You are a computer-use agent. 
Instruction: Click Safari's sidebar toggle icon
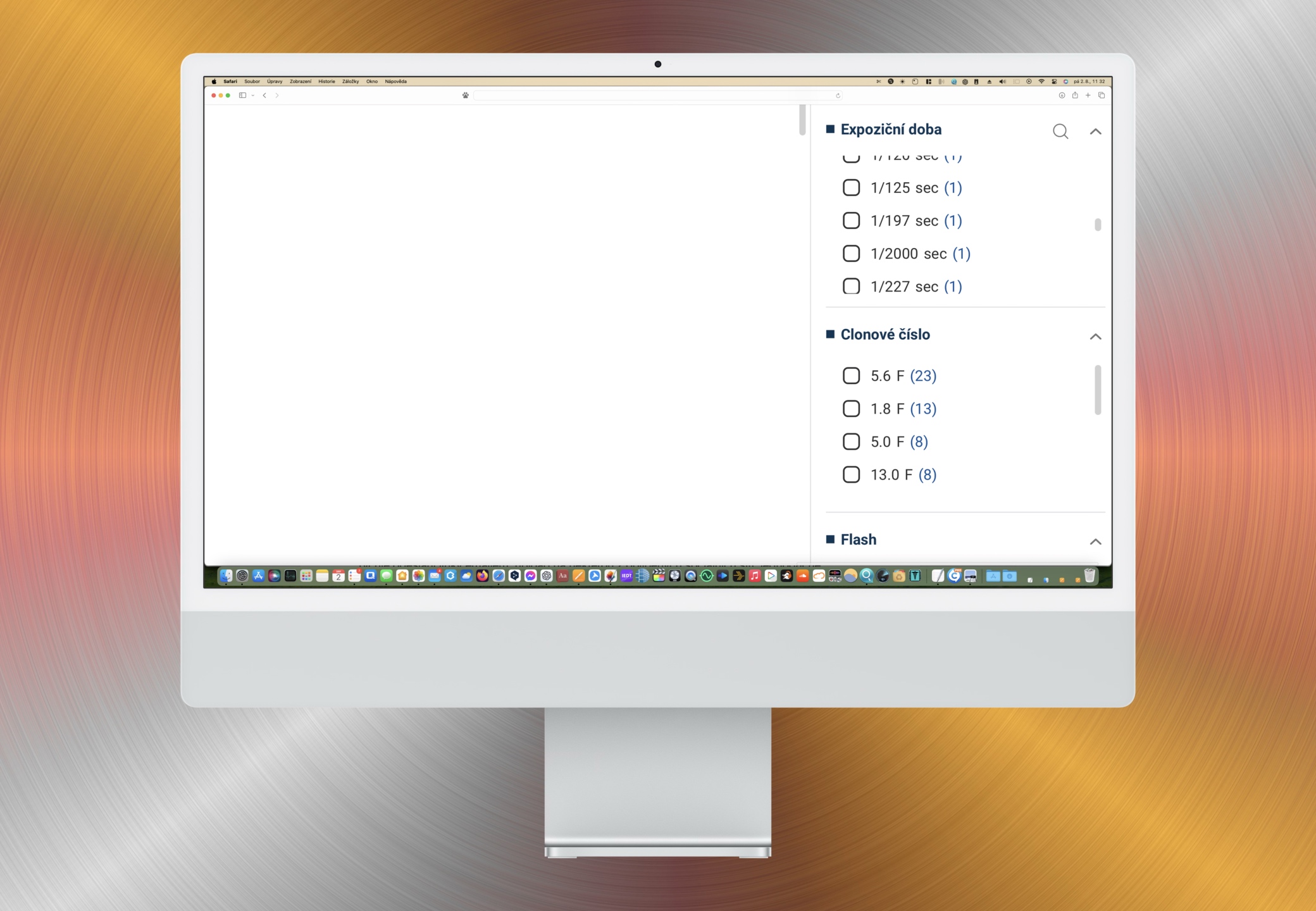coord(242,96)
